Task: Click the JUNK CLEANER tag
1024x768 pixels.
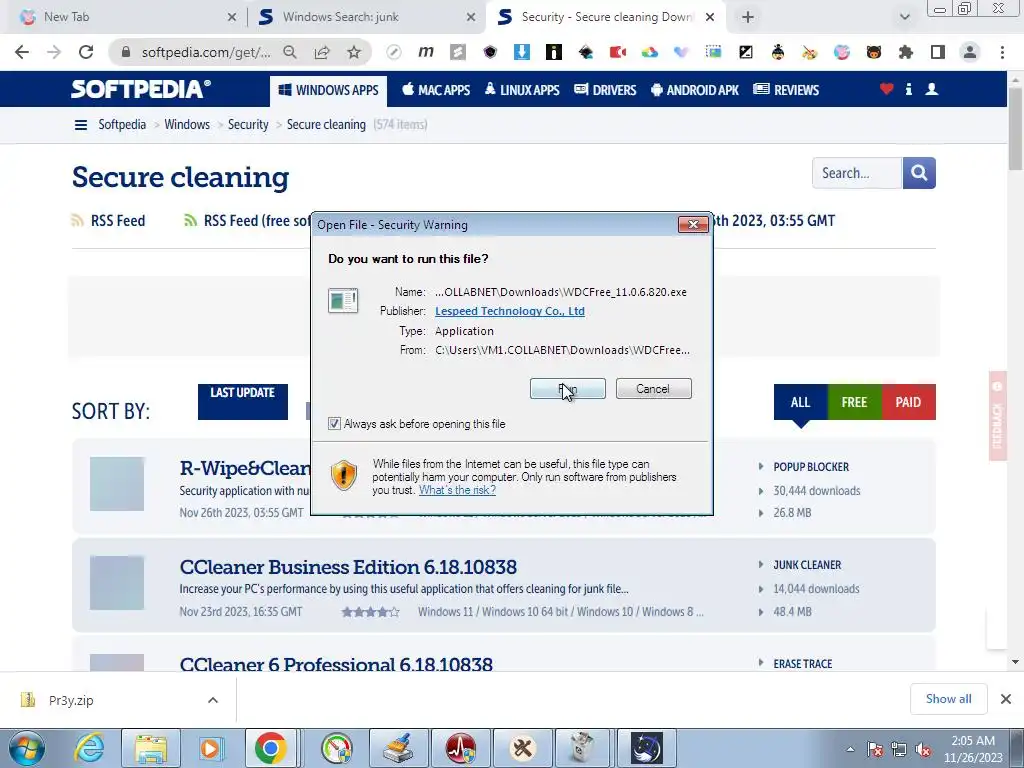Action: point(807,565)
